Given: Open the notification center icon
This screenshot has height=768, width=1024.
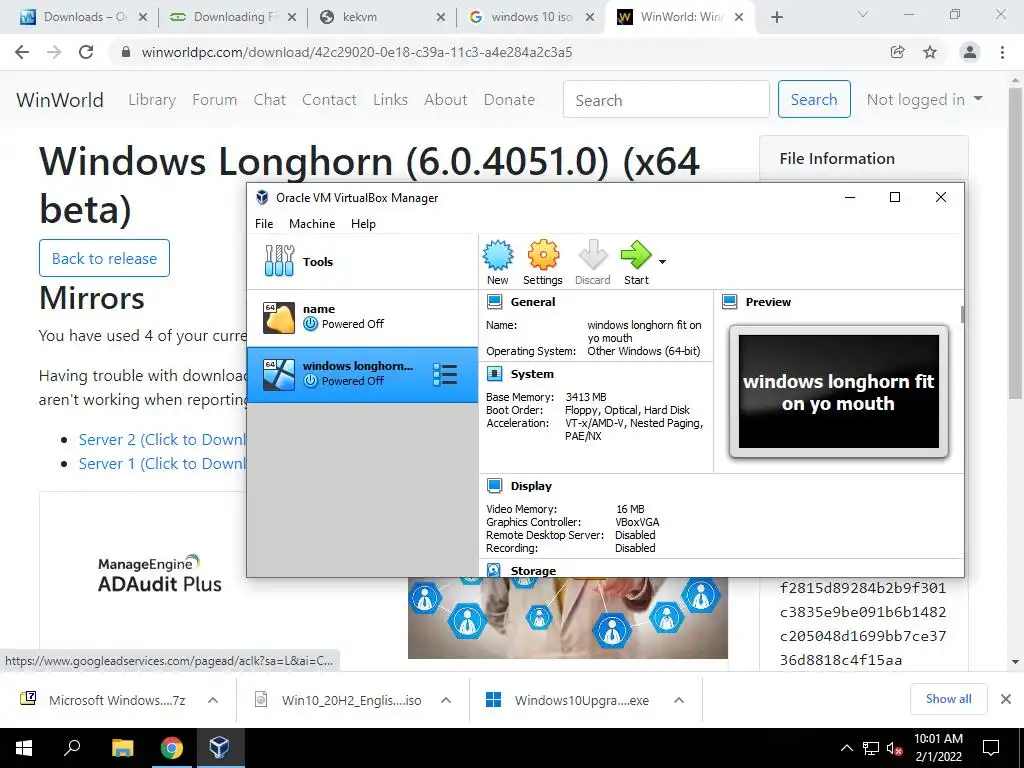Looking at the screenshot, I should (x=991, y=748).
